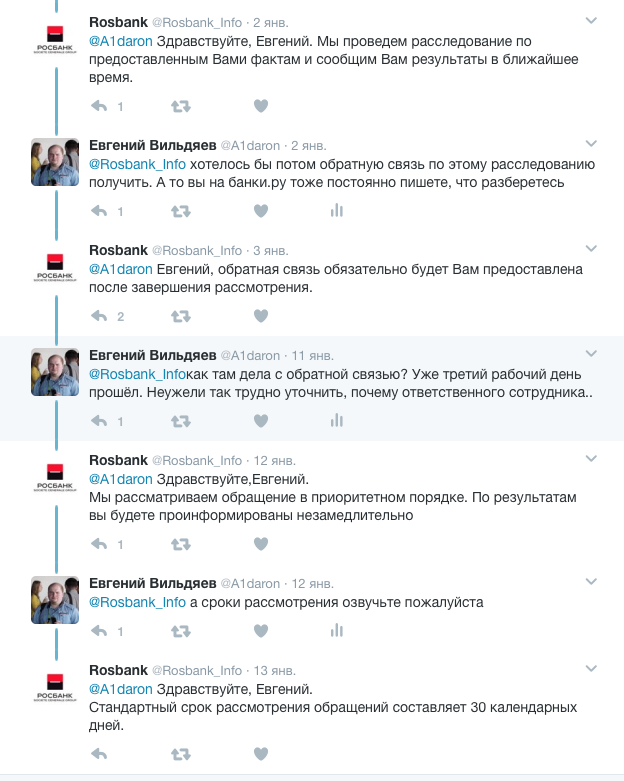Reply to Евгений's 12 Jan tweet
Screen dimensions: 624x781
coord(99,632)
